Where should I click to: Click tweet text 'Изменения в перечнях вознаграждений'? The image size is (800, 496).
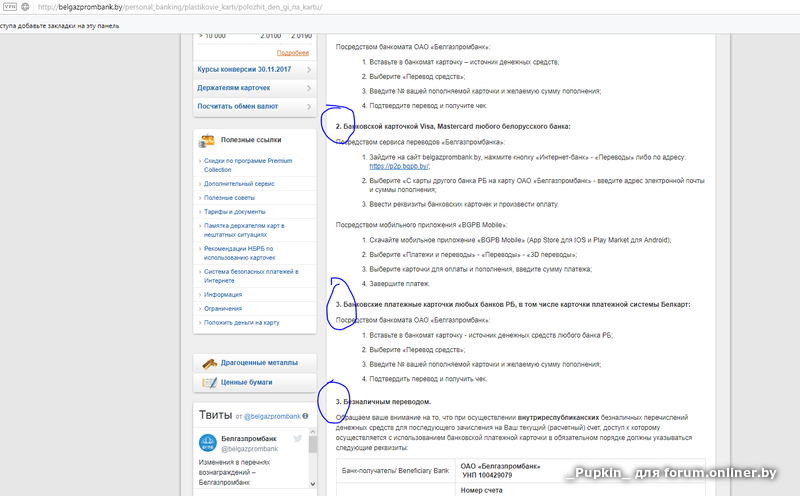click(234, 467)
